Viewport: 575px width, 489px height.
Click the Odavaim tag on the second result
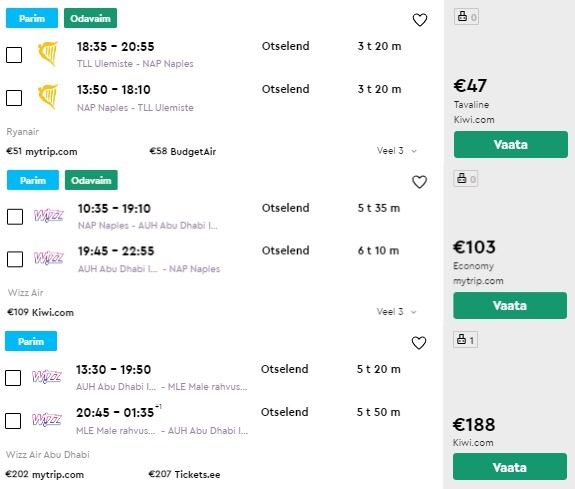click(91, 180)
